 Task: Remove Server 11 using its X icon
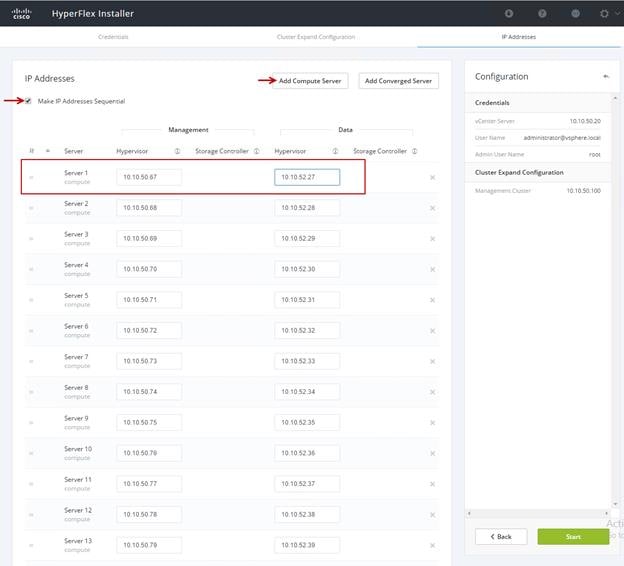coord(433,484)
